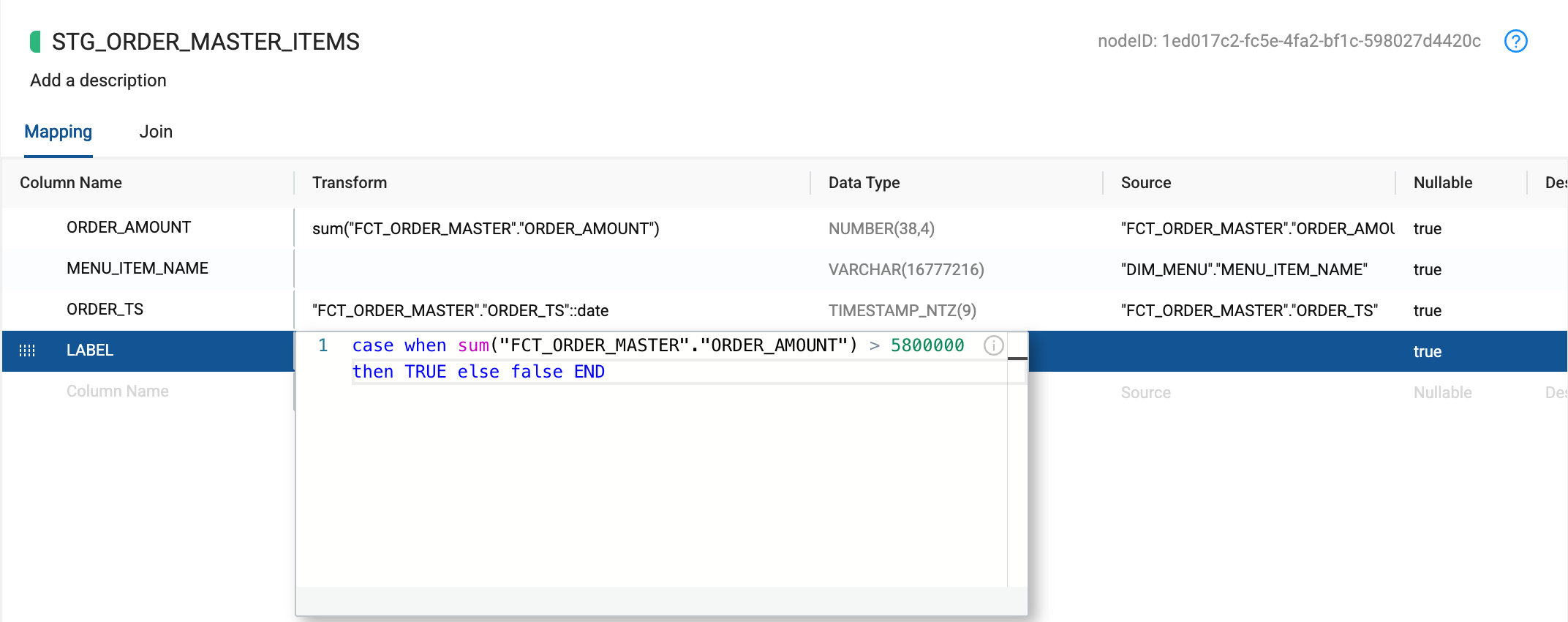Toggle nullable true for MENU_ITEM_NAME
1568x622 pixels.
click(1428, 269)
